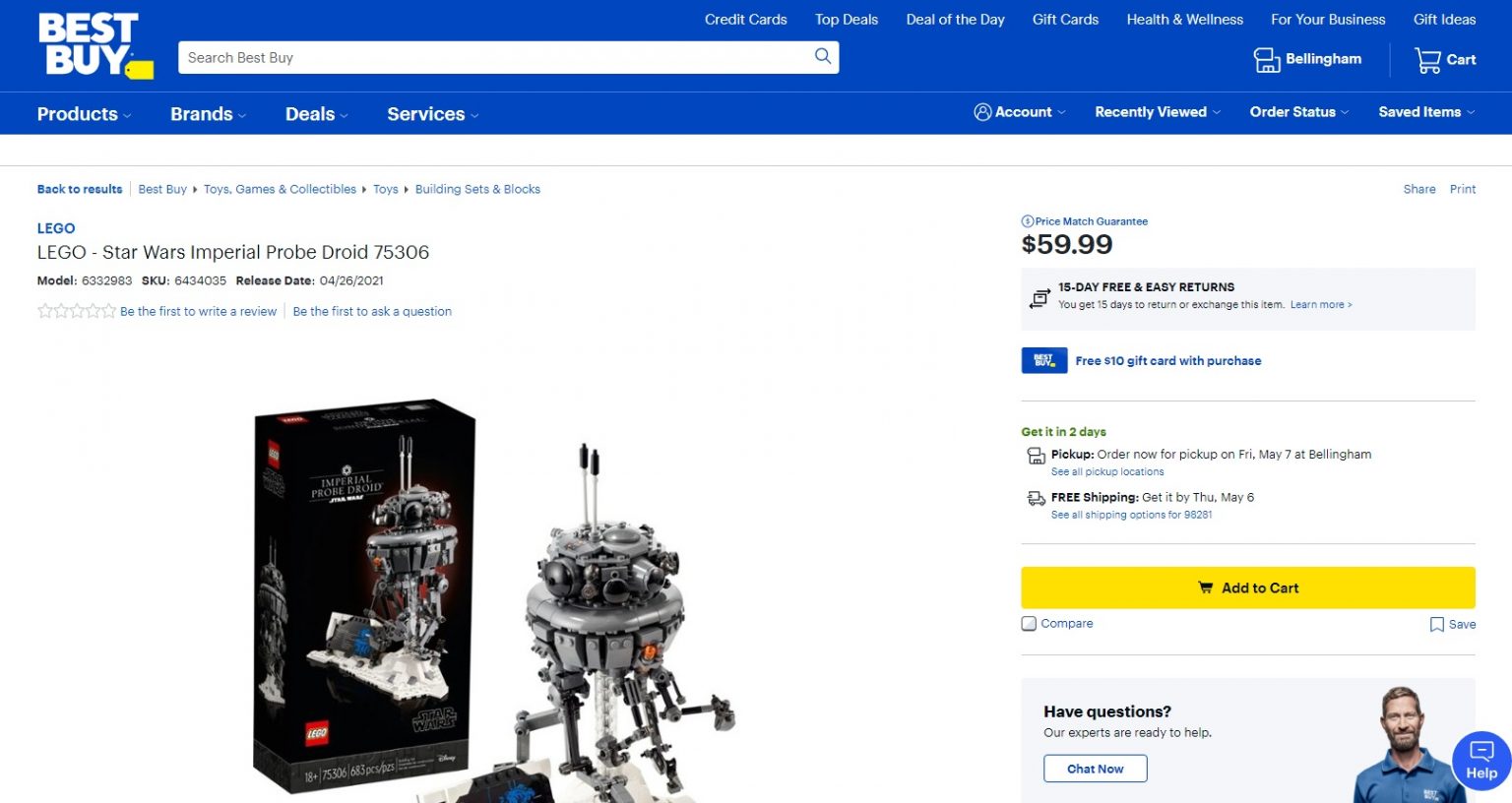Open the Help chat bubble

pyautogui.click(x=1480, y=760)
